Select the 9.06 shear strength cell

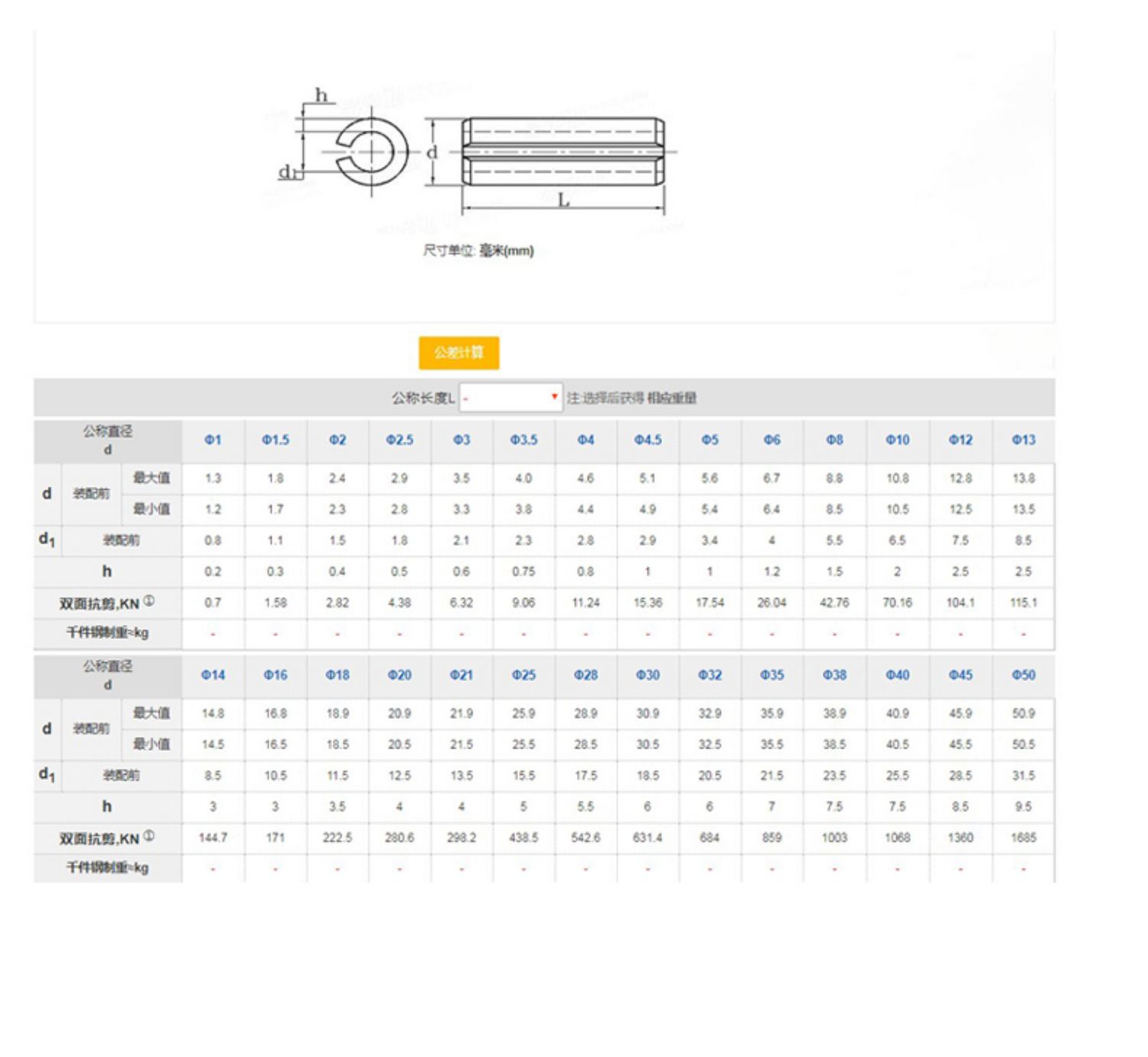pos(524,603)
